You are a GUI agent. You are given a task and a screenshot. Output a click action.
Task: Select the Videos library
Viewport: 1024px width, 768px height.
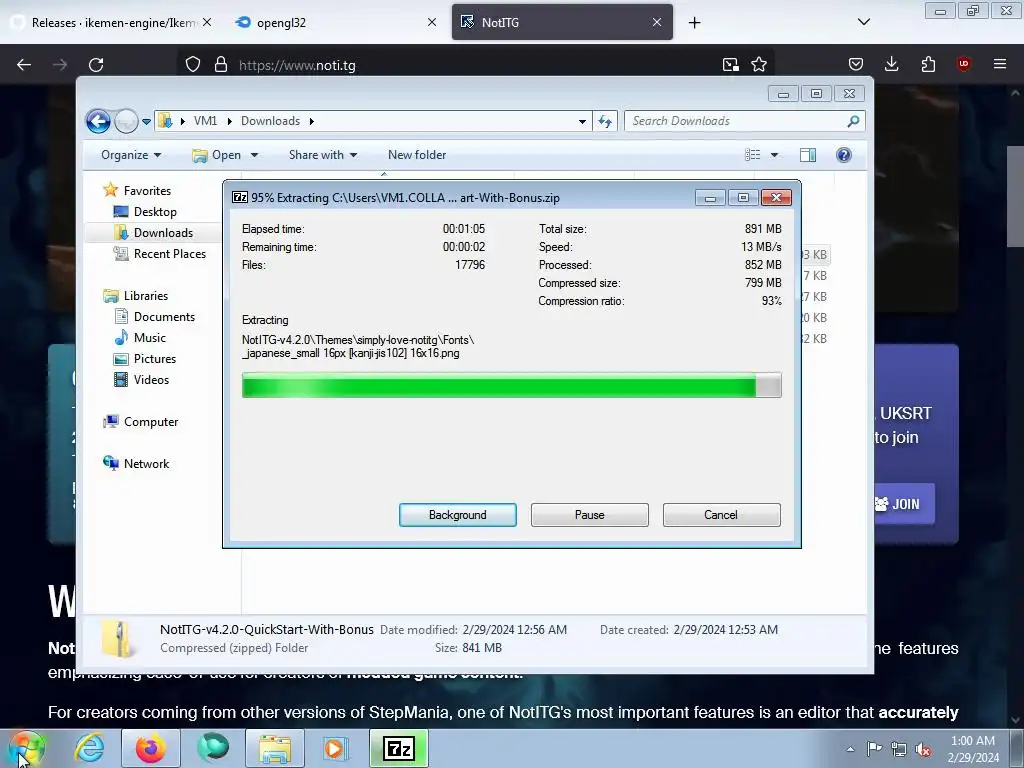coord(151,379)
